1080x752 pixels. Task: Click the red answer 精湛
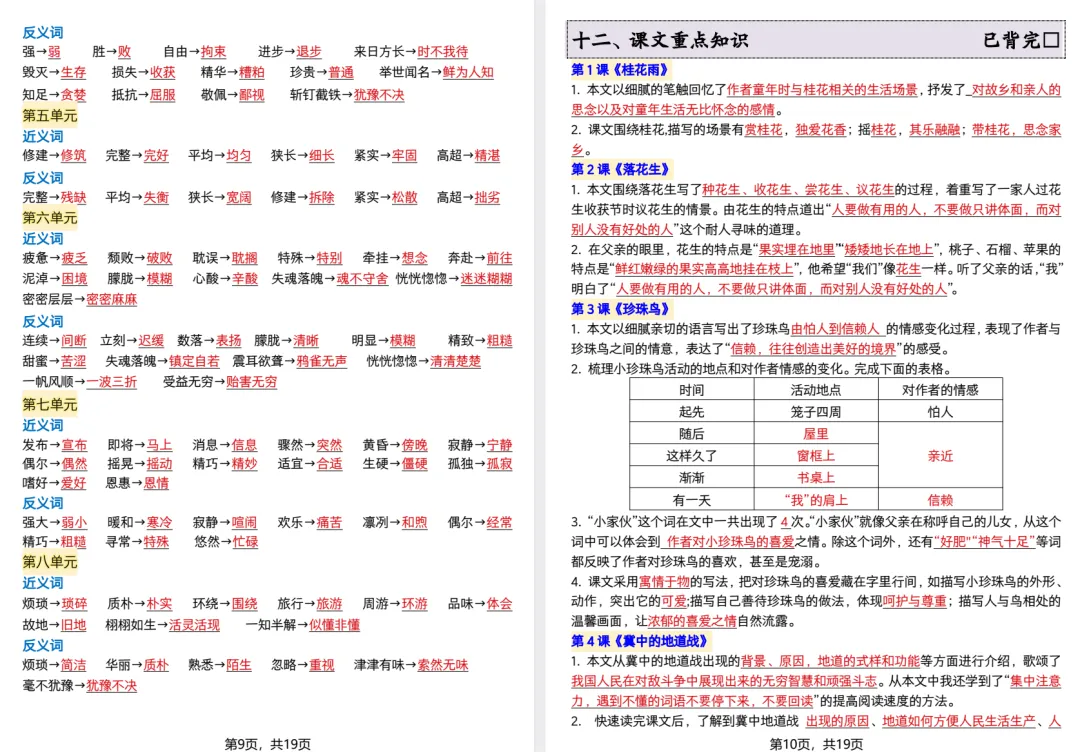click(x=487, y=156)
